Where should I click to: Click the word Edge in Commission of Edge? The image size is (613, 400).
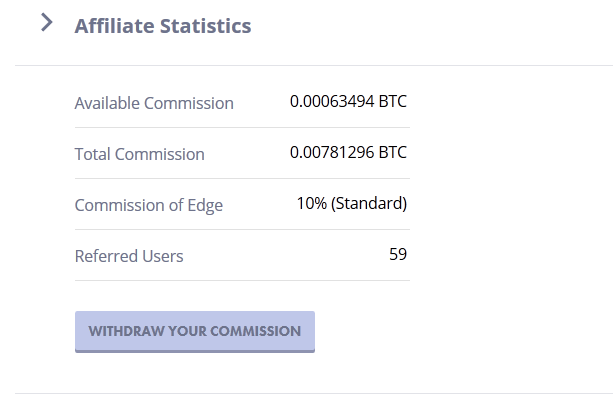[x=203, y=205]
